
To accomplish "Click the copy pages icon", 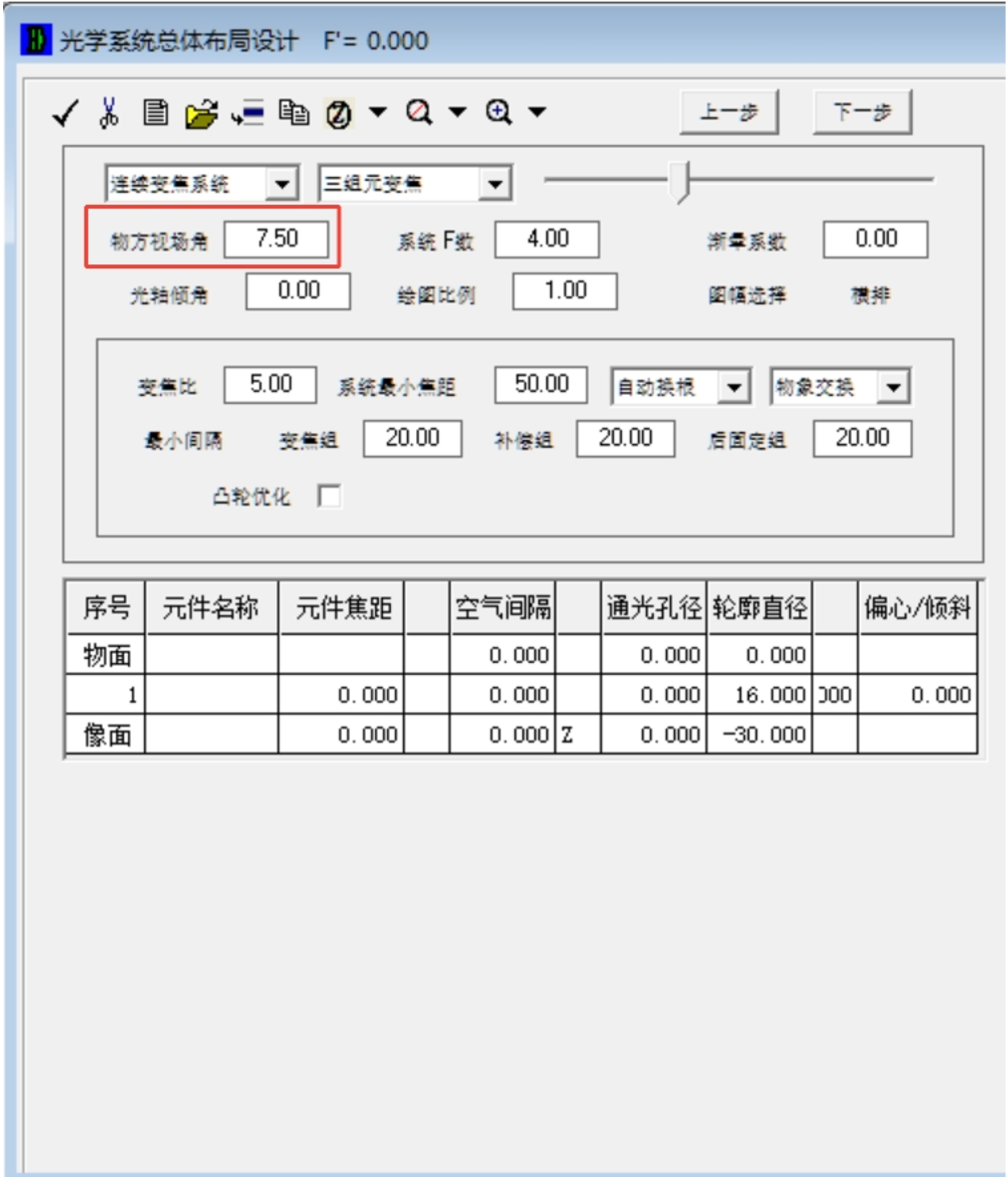I will (294, 113).
